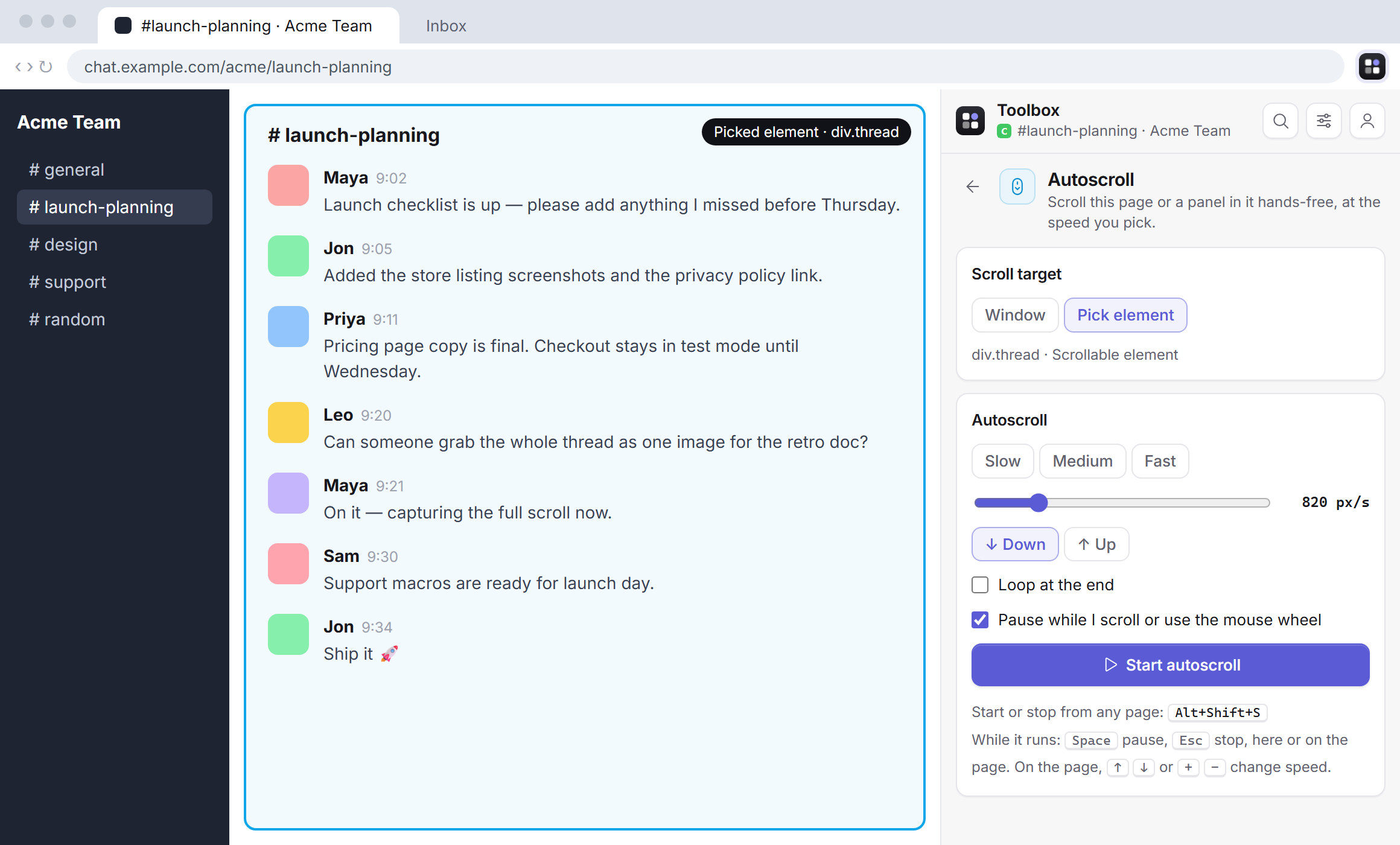Open the Toolbox search icon

(1281, 121)
